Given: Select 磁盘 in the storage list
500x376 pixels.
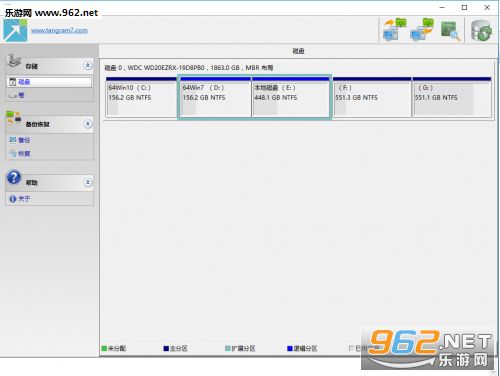Looking at the screenshot, I should (x=49, y=82).
